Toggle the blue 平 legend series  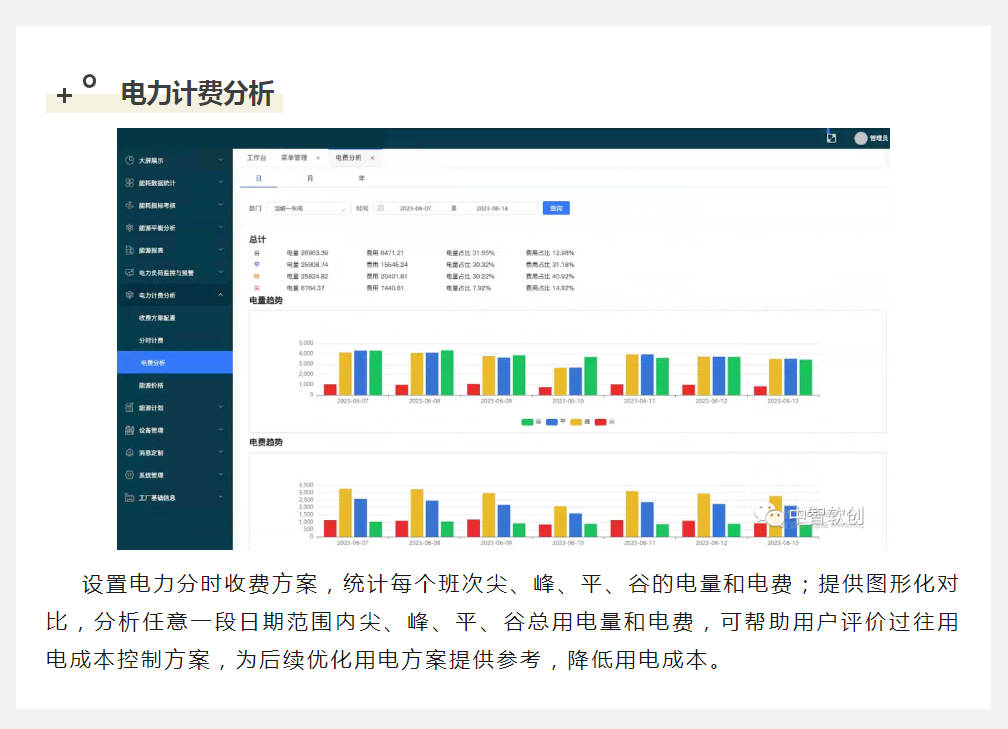(x=553, y=423)
